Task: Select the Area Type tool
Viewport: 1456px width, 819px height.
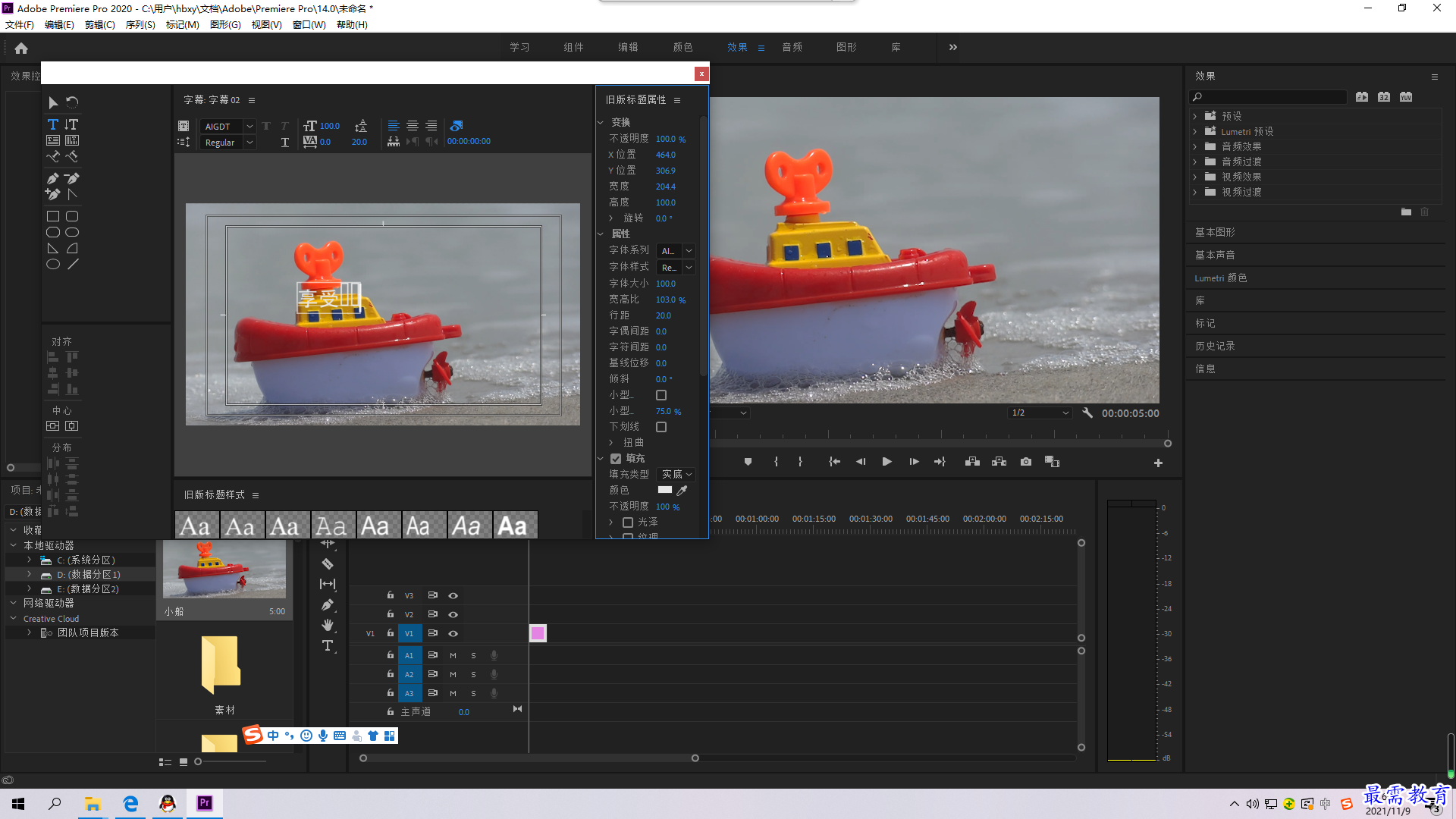Action: (x=53, y=140)
